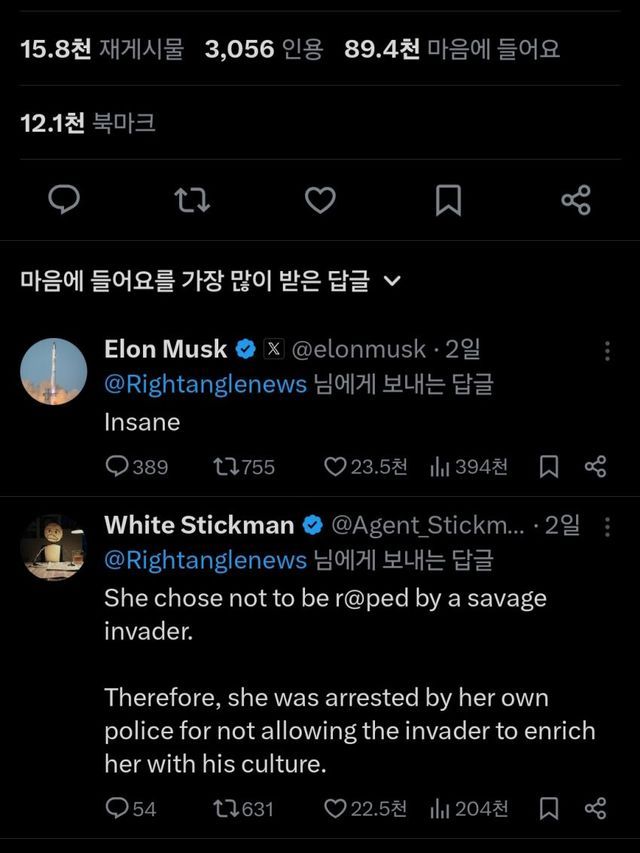The width and height of the screenshot is (640, 853).
Task: Reply to Elon Musk's comment with 389 replies
Action: [x=118, y=466]
